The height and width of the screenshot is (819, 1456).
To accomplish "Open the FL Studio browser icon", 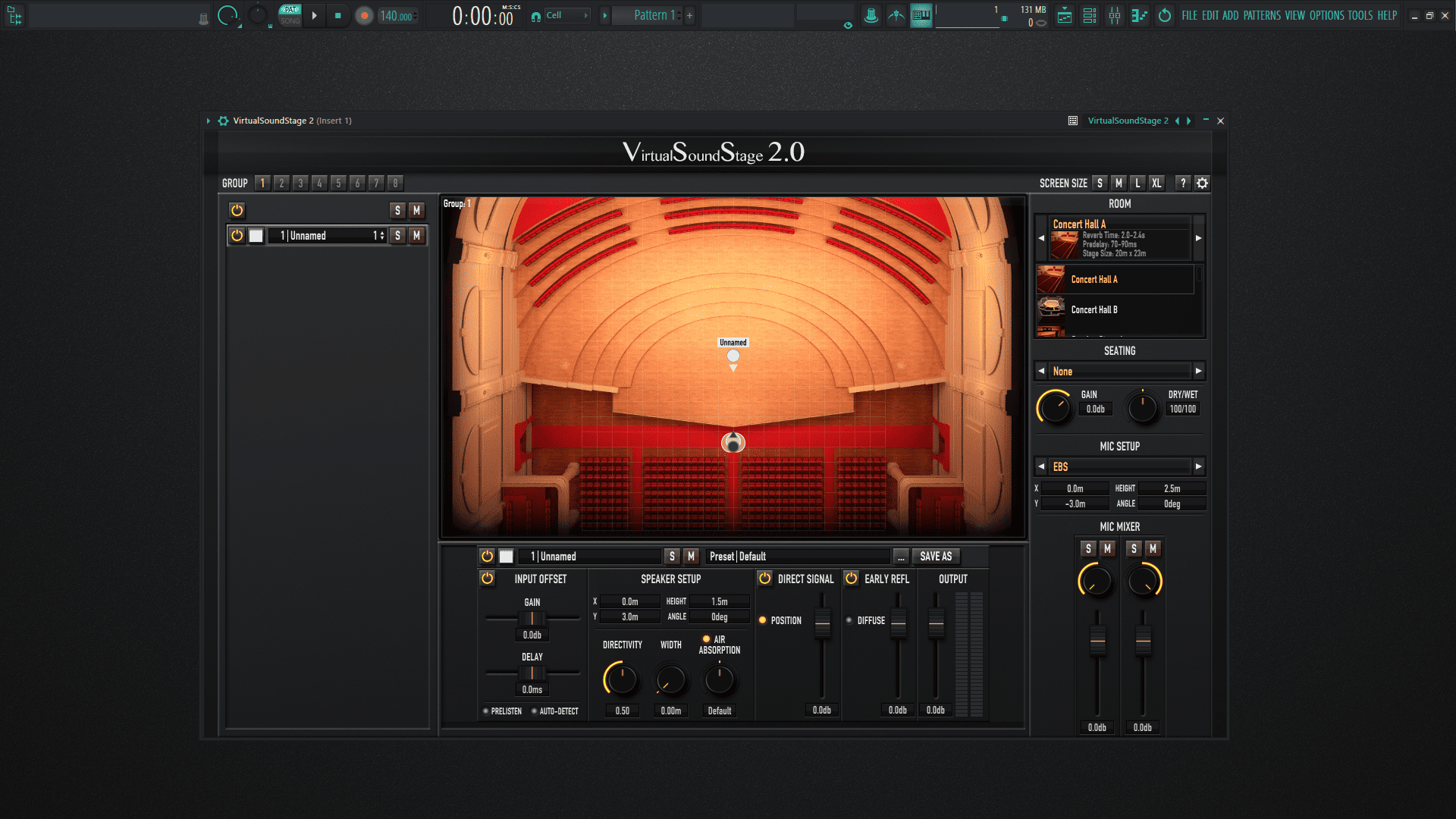I will point(14,15).
